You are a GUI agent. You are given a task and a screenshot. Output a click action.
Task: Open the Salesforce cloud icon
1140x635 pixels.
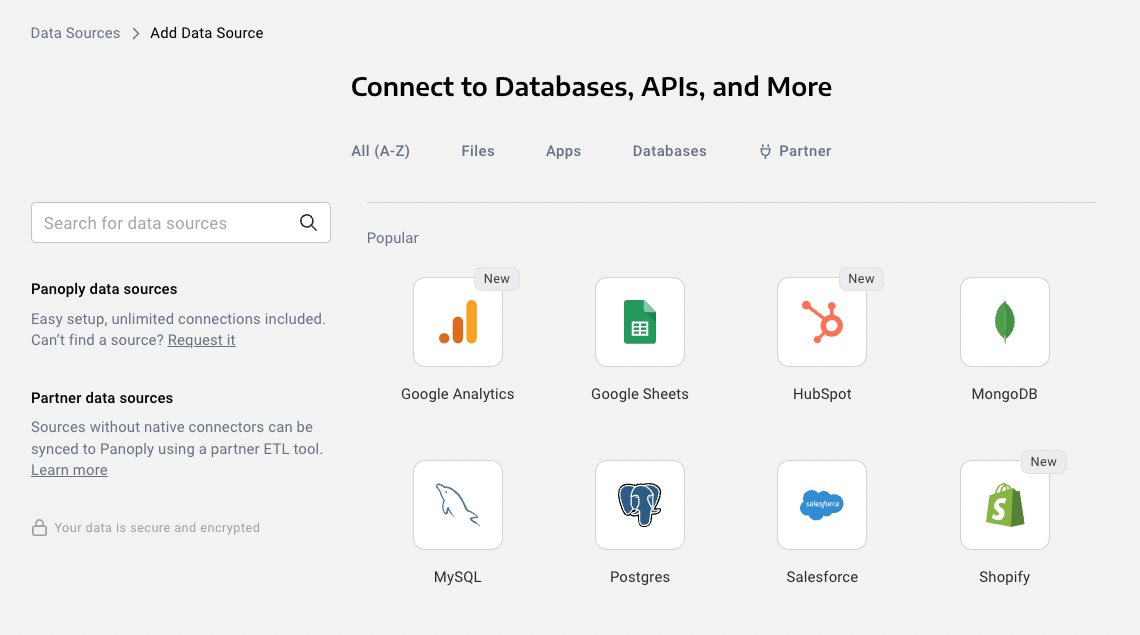822,505
